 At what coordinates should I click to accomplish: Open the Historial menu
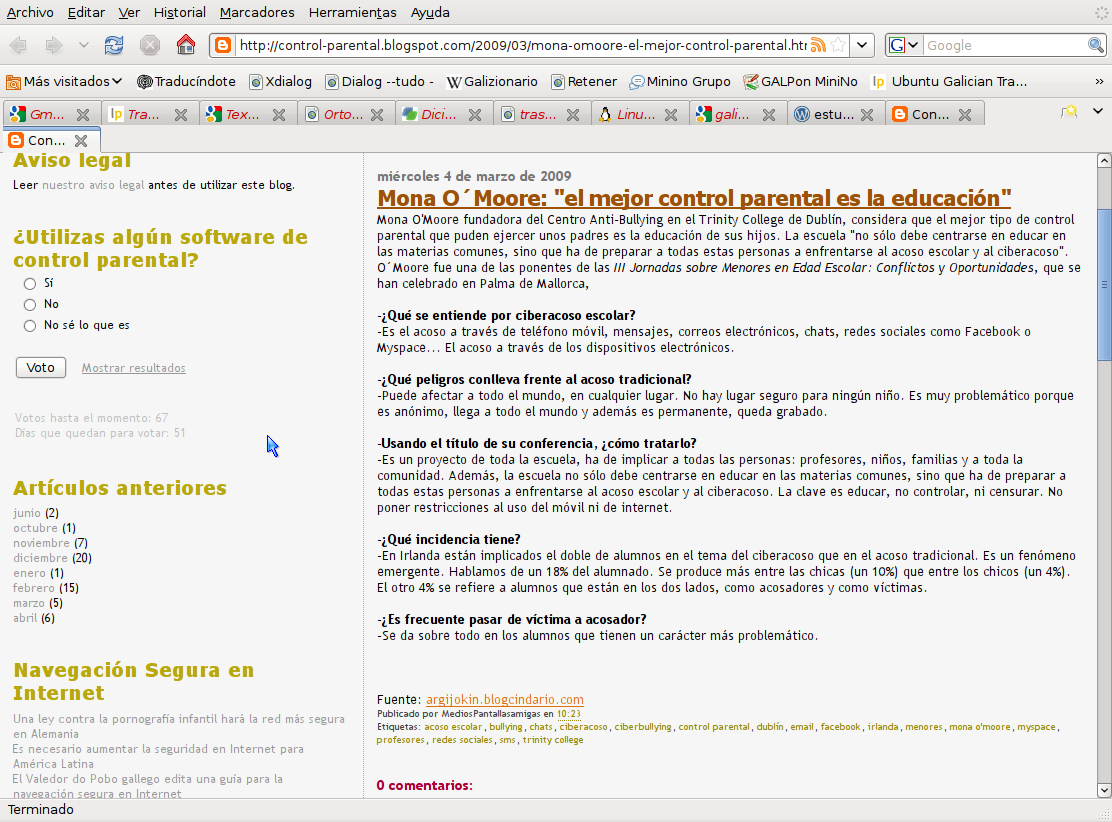point(179,12)
